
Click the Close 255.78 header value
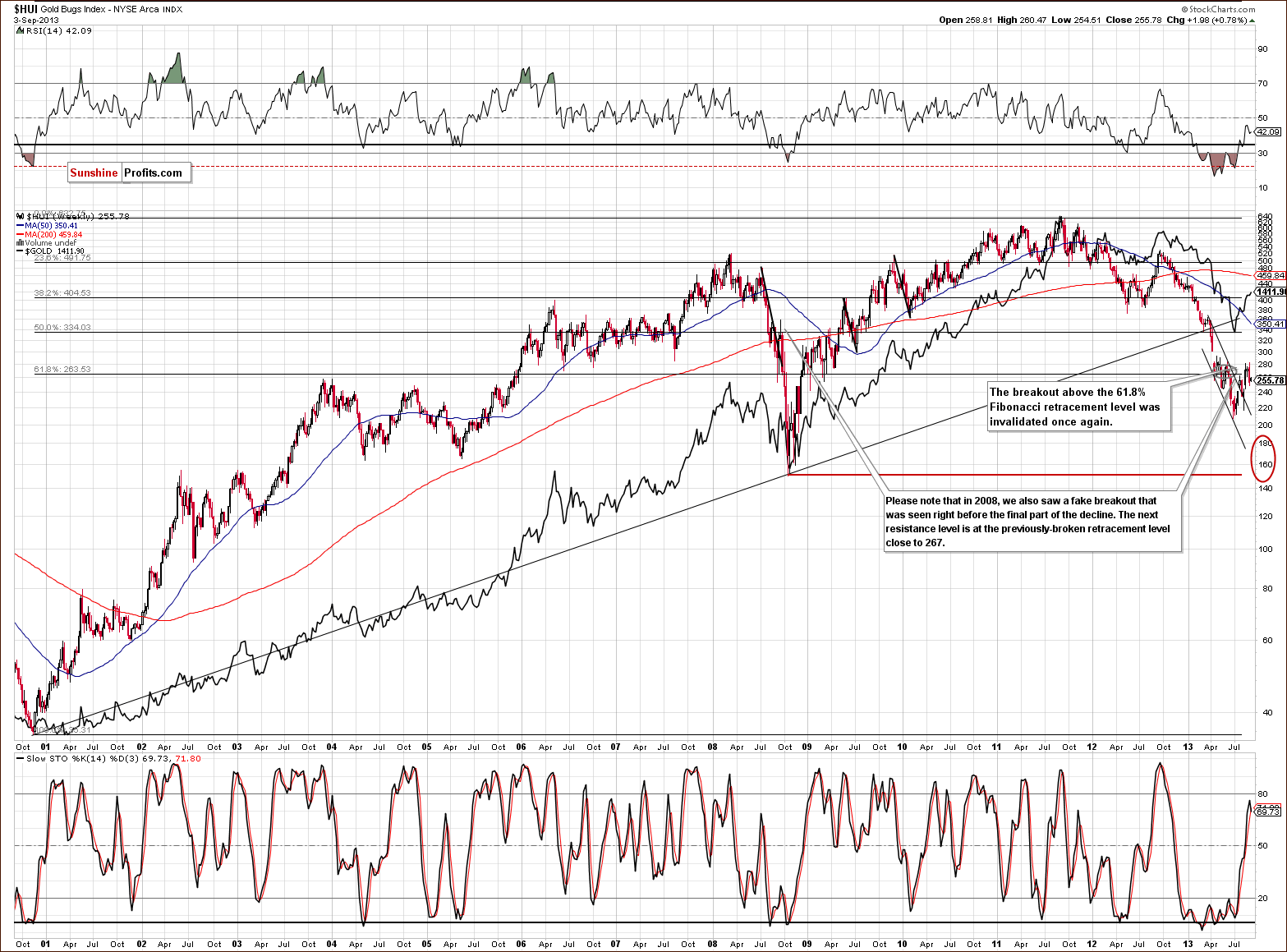tap(1133, 20)
